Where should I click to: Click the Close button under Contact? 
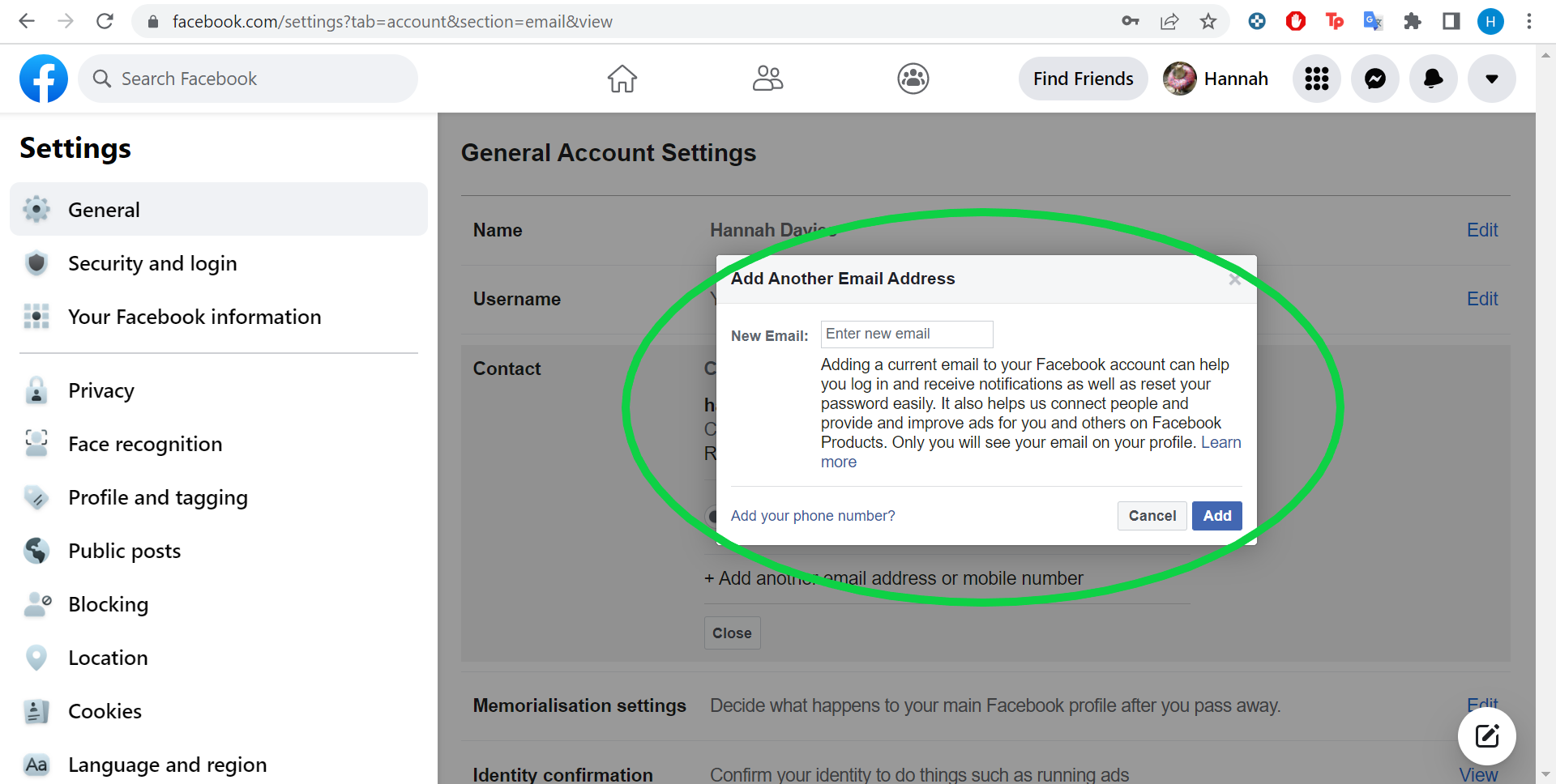click(x=732, y=633)
